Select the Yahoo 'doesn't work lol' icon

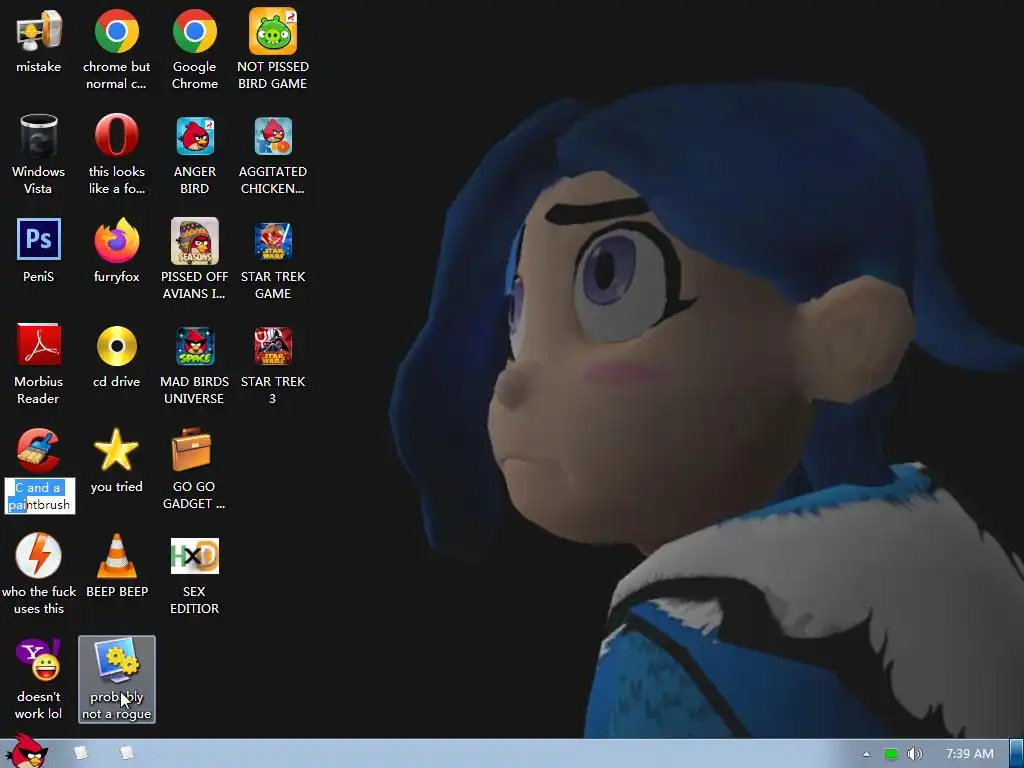(39, 660)
